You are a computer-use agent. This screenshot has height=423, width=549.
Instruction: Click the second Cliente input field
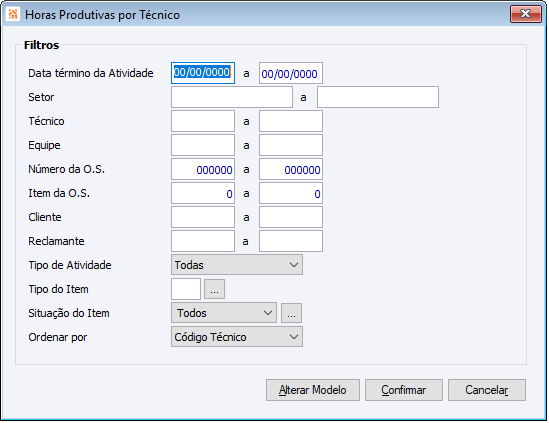point(291,217)
